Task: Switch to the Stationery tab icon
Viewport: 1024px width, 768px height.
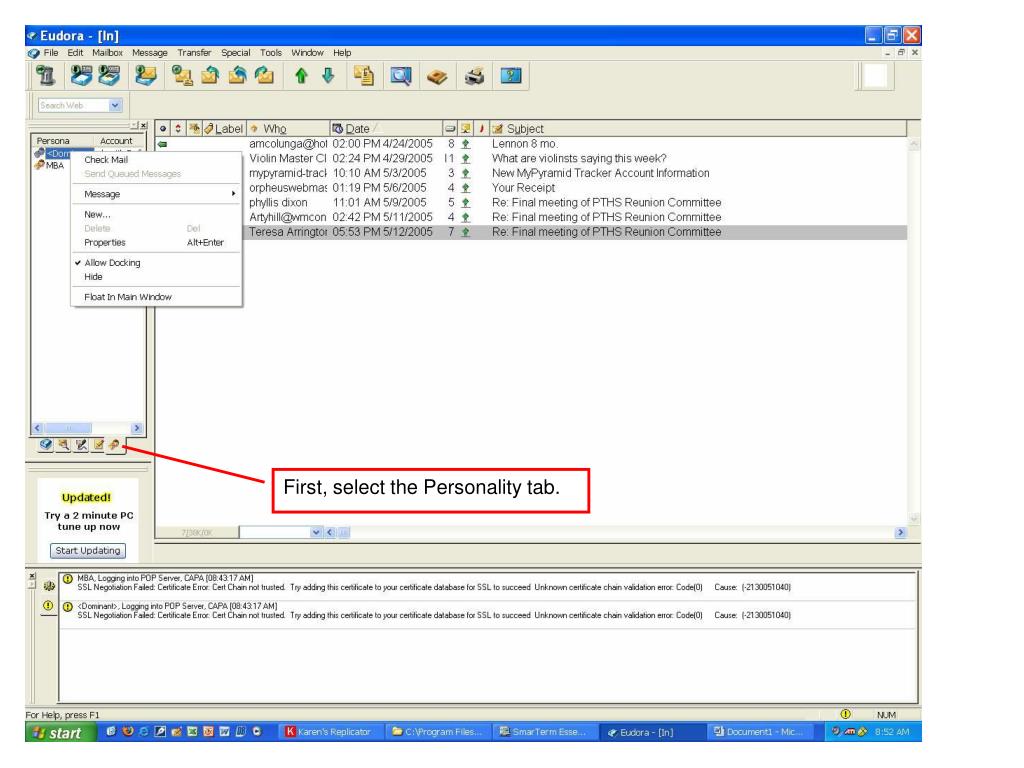Action: 98,445
